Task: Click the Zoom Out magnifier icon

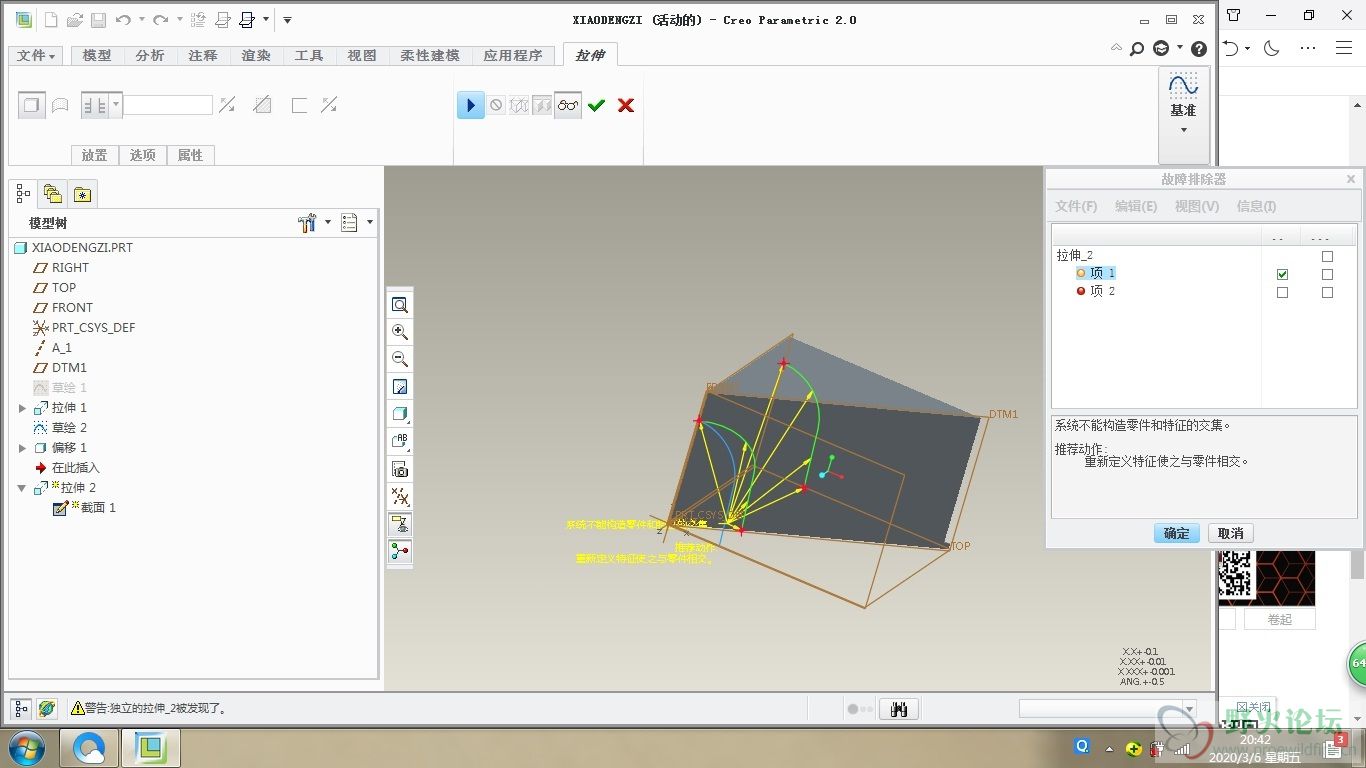Action: coord(400,359)
